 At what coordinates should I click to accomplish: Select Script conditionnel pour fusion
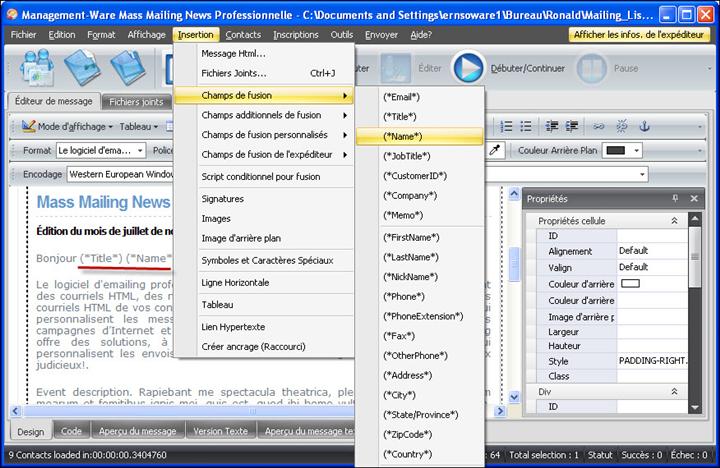tap(264, 177)
